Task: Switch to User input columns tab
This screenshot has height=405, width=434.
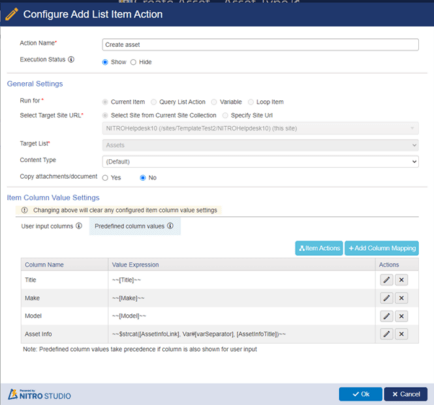Action: click(52, 226)
